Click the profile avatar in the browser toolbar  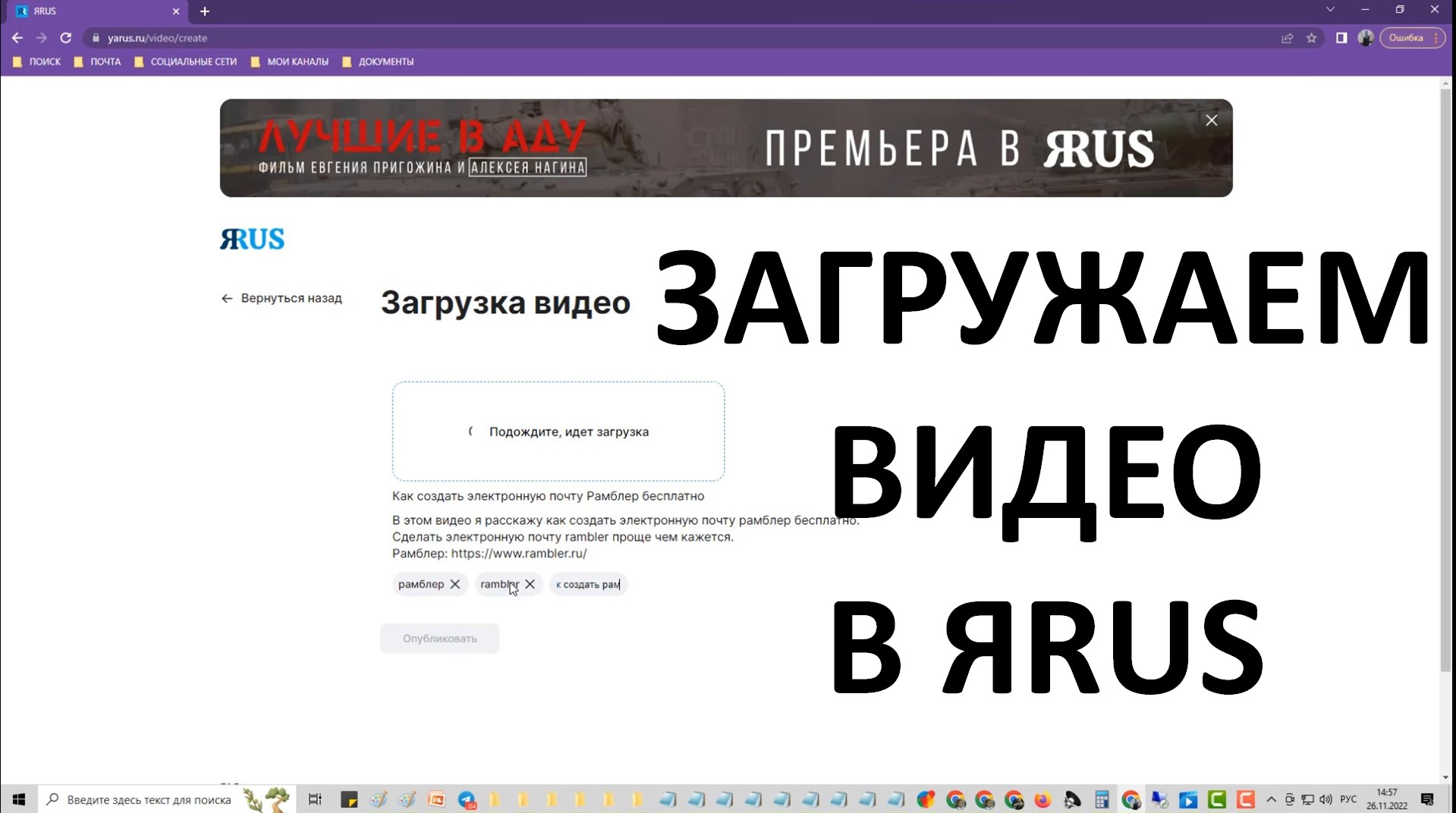tap(1365, 37)
